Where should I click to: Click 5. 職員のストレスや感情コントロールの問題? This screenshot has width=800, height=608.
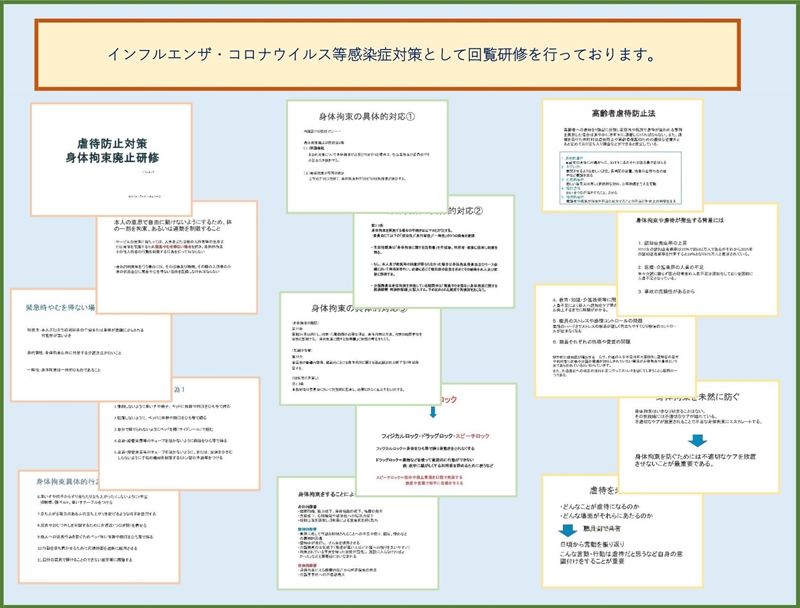[x=597, y=321]
